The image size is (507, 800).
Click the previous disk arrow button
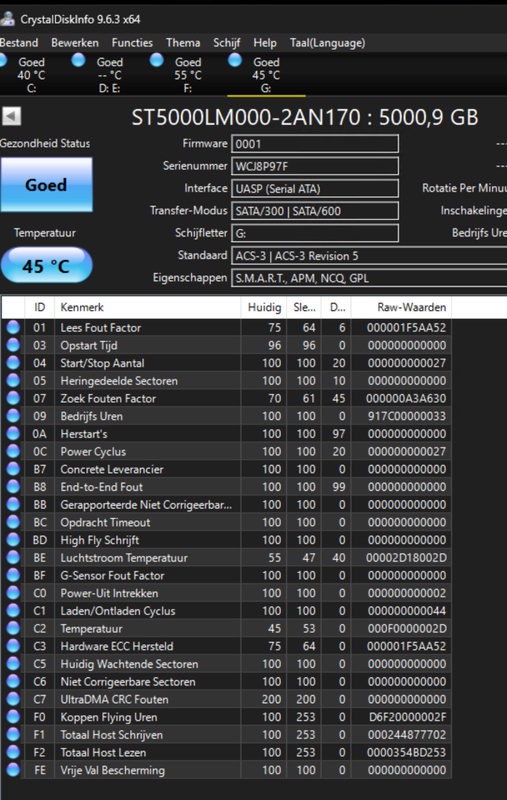11,116
